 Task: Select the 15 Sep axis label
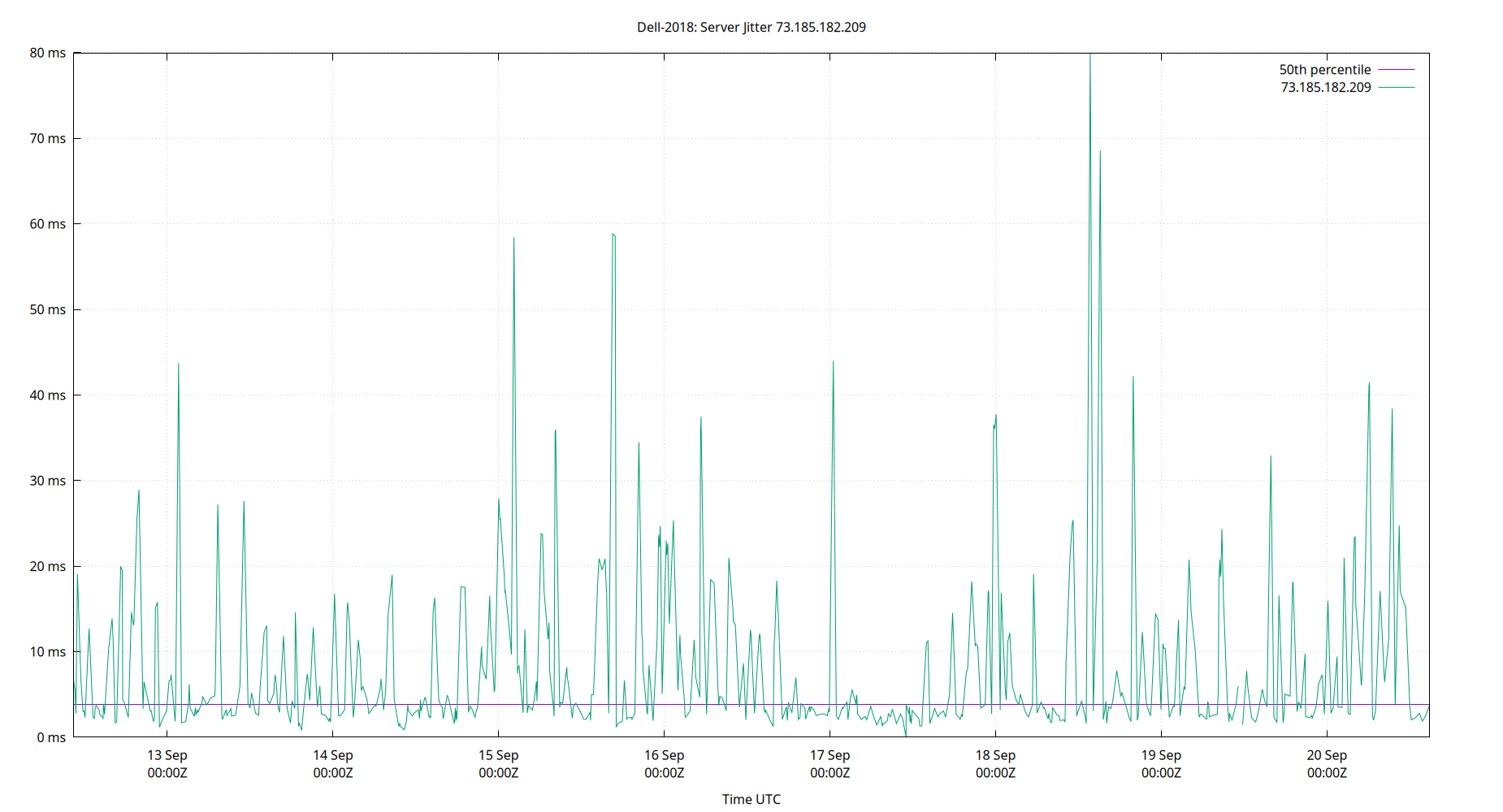click(499, 755)
